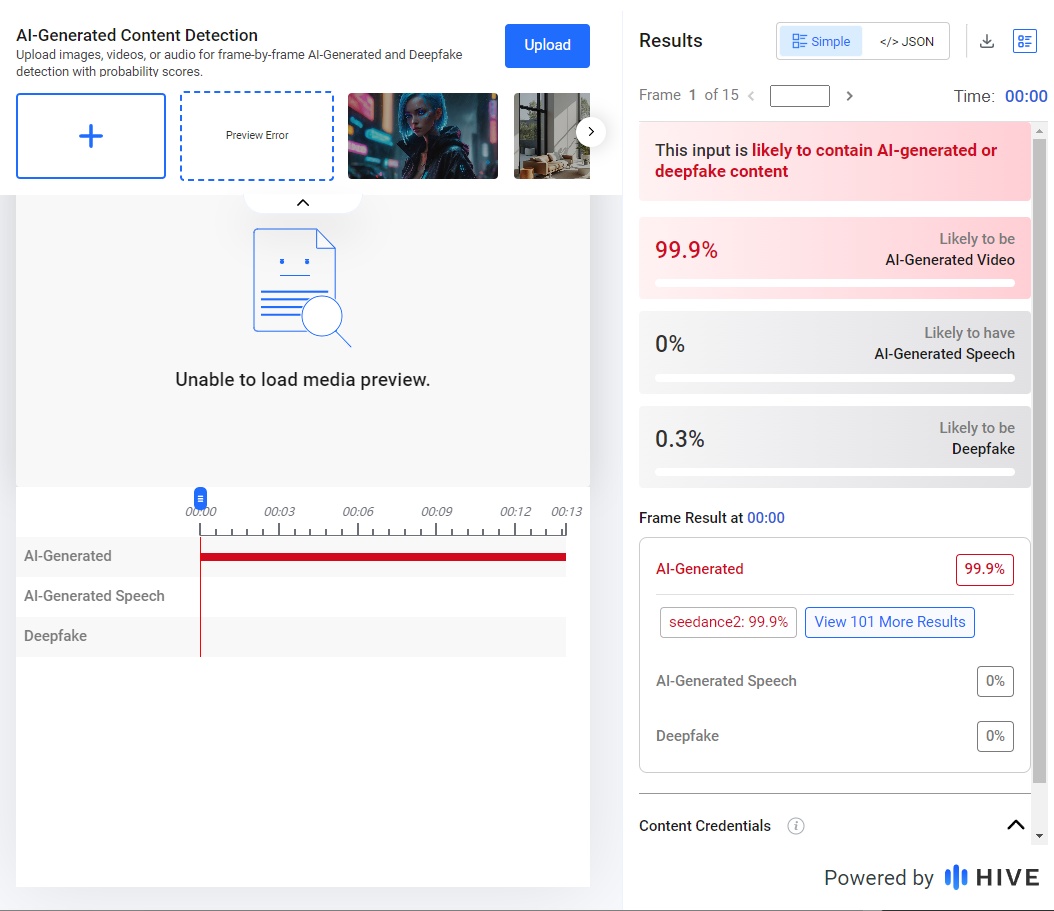
Task: Click the 0% AI-Generated Speech card
Action: [834, 352]
